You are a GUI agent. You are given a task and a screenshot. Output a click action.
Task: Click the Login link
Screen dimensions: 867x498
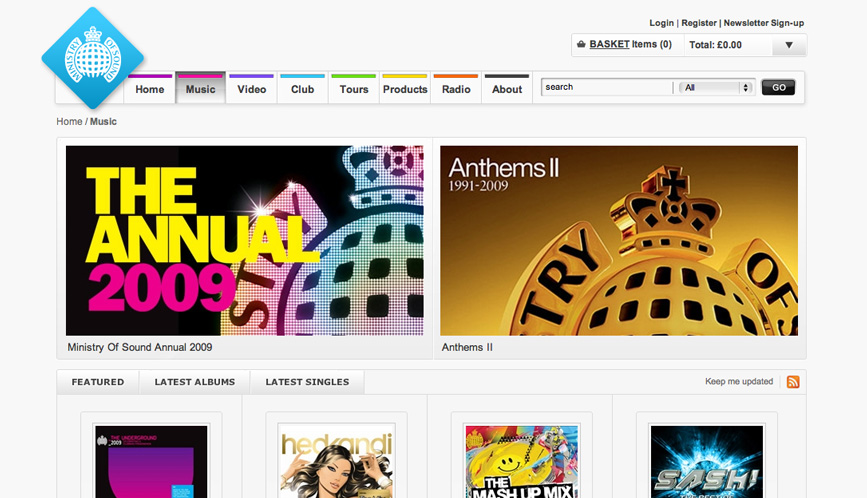pos(661,23)
